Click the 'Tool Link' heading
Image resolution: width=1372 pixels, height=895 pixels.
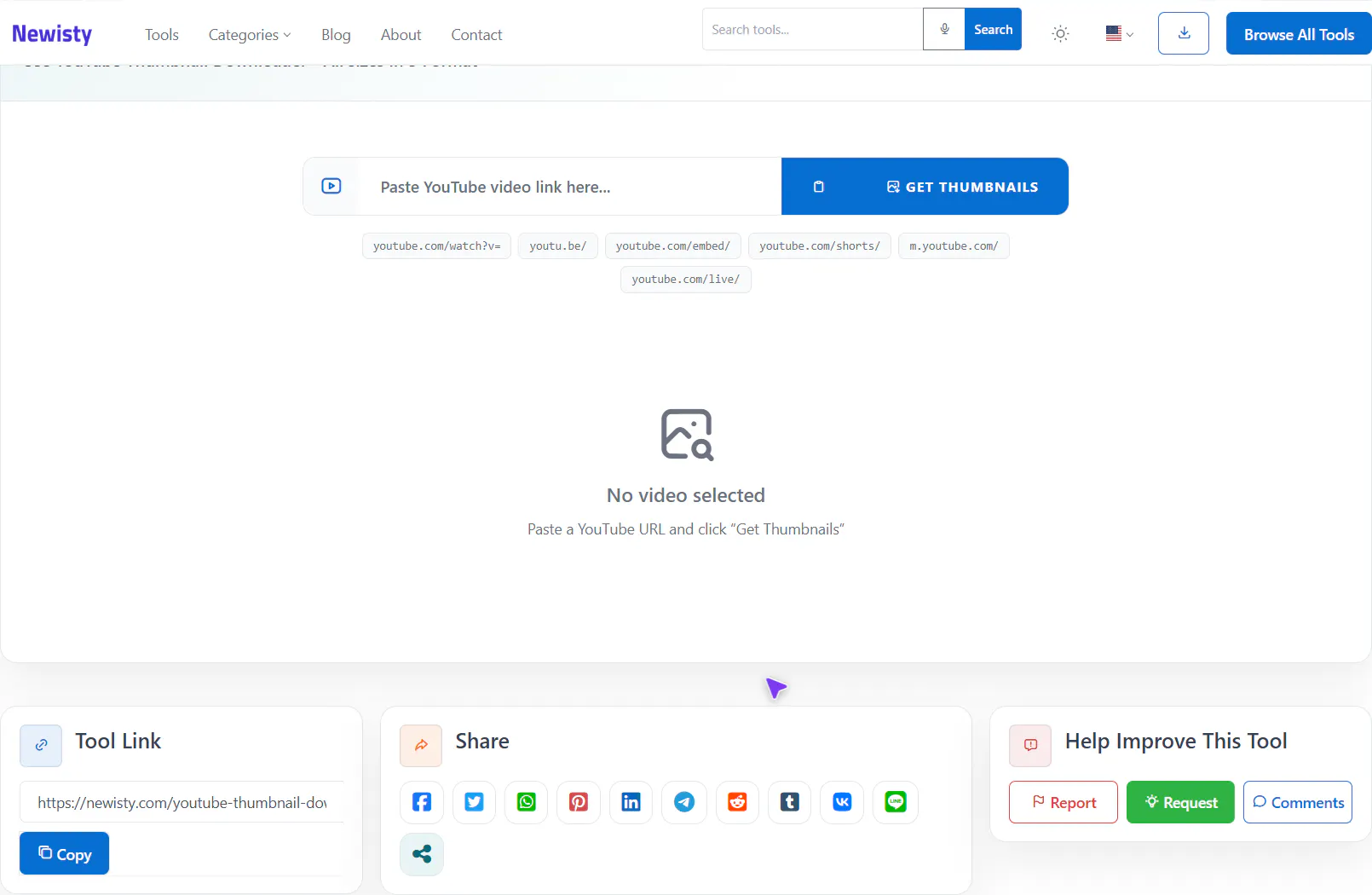[118, 742]
